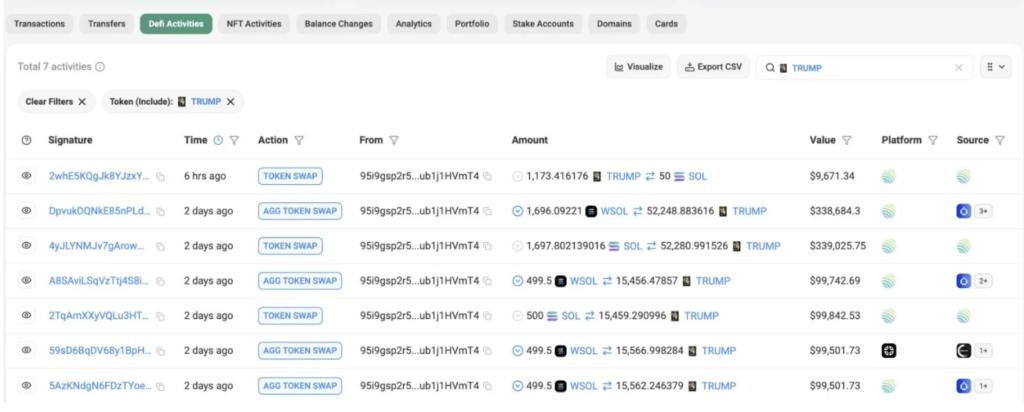Copy signature 2whE5KQgJk8YJzxY icon

coord(160,177)
